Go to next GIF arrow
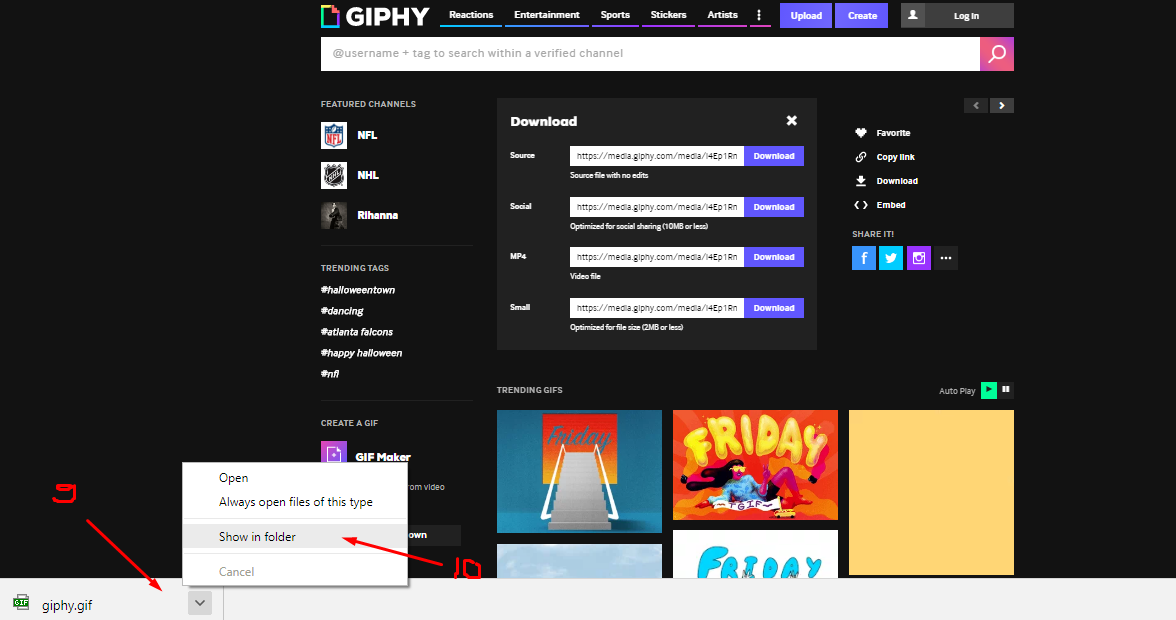 coord(1002,106)
